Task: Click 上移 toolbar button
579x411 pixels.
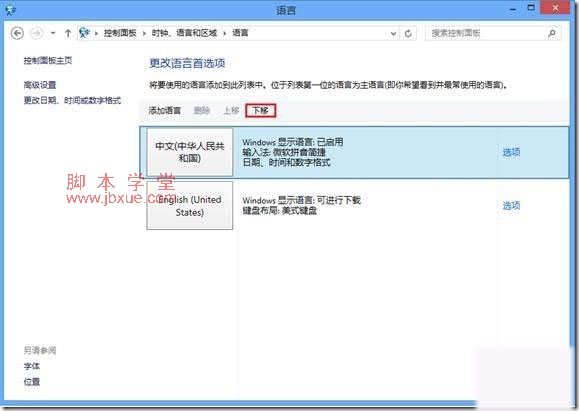Action: (231, 110)
